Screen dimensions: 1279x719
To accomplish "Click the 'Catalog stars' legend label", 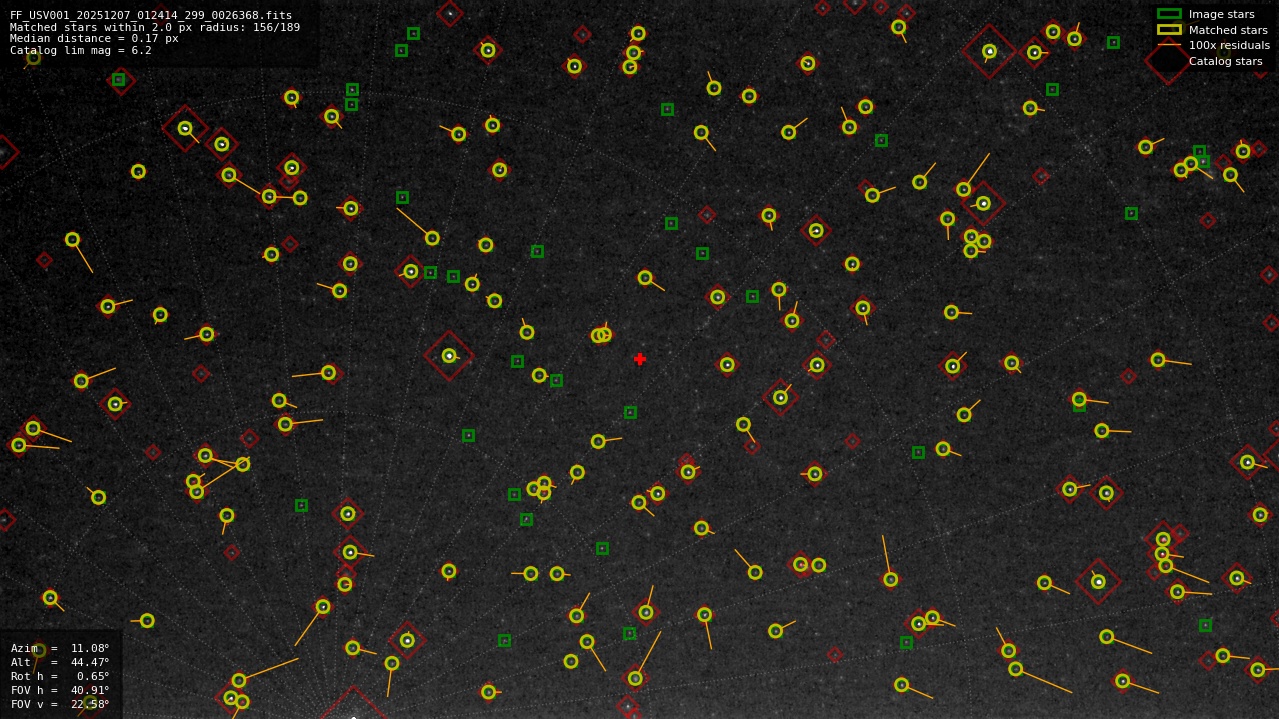I will [1225, 61].
